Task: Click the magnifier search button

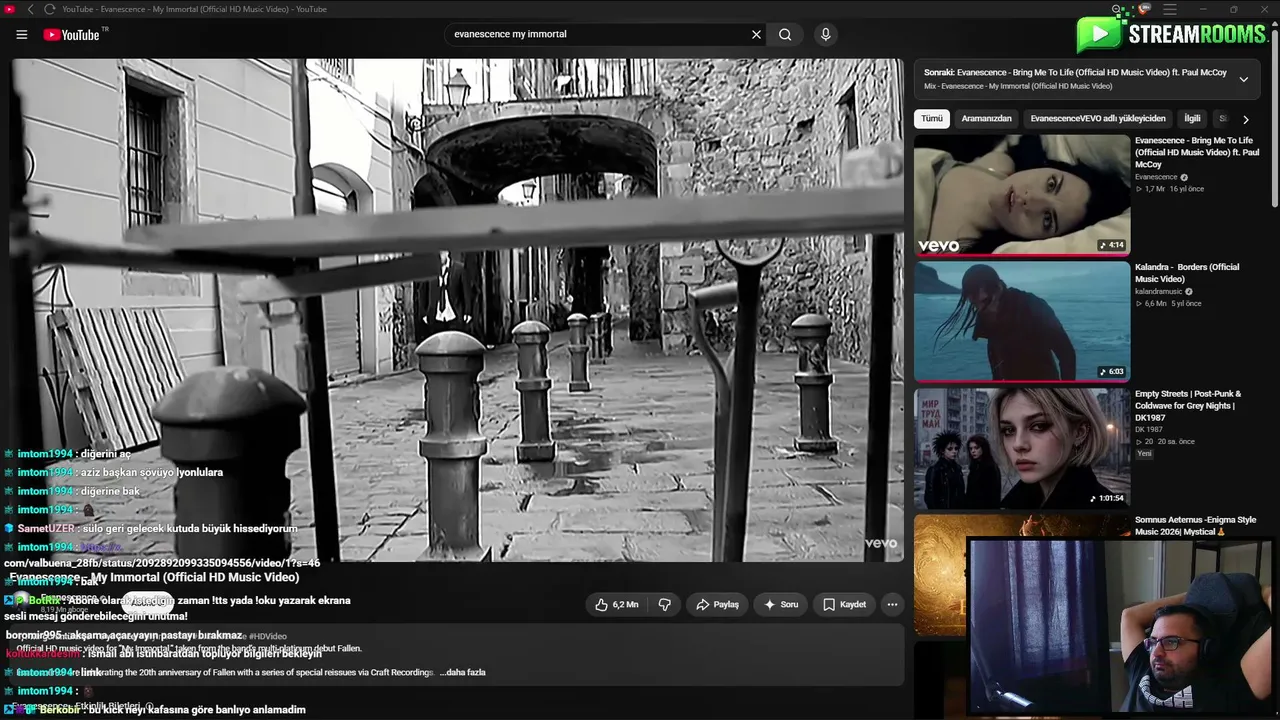Action: pyautogui.click(x=785, y=34)
